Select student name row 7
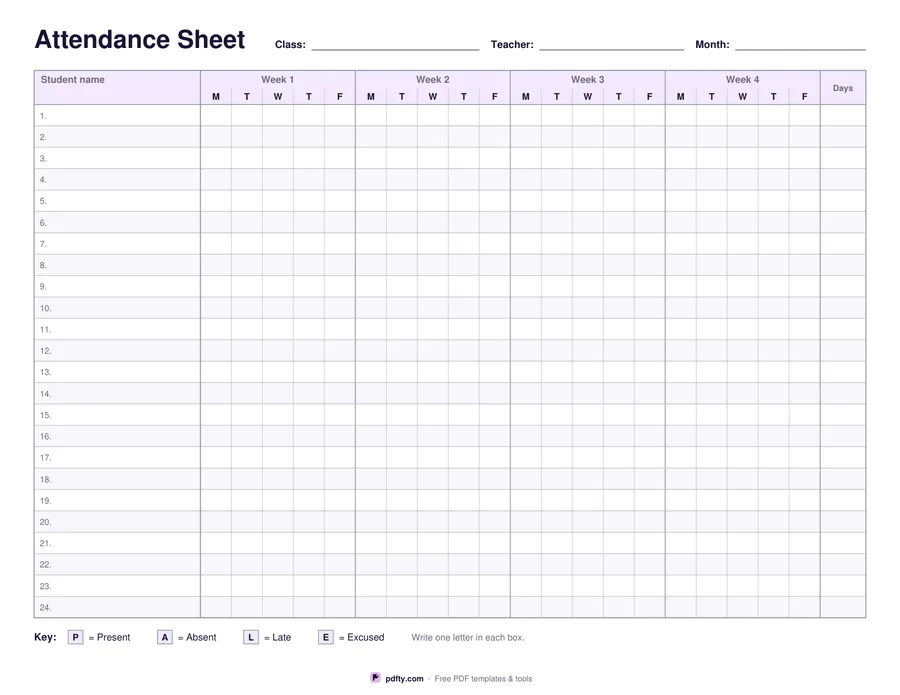900x695 pixels. pos(117,244)
